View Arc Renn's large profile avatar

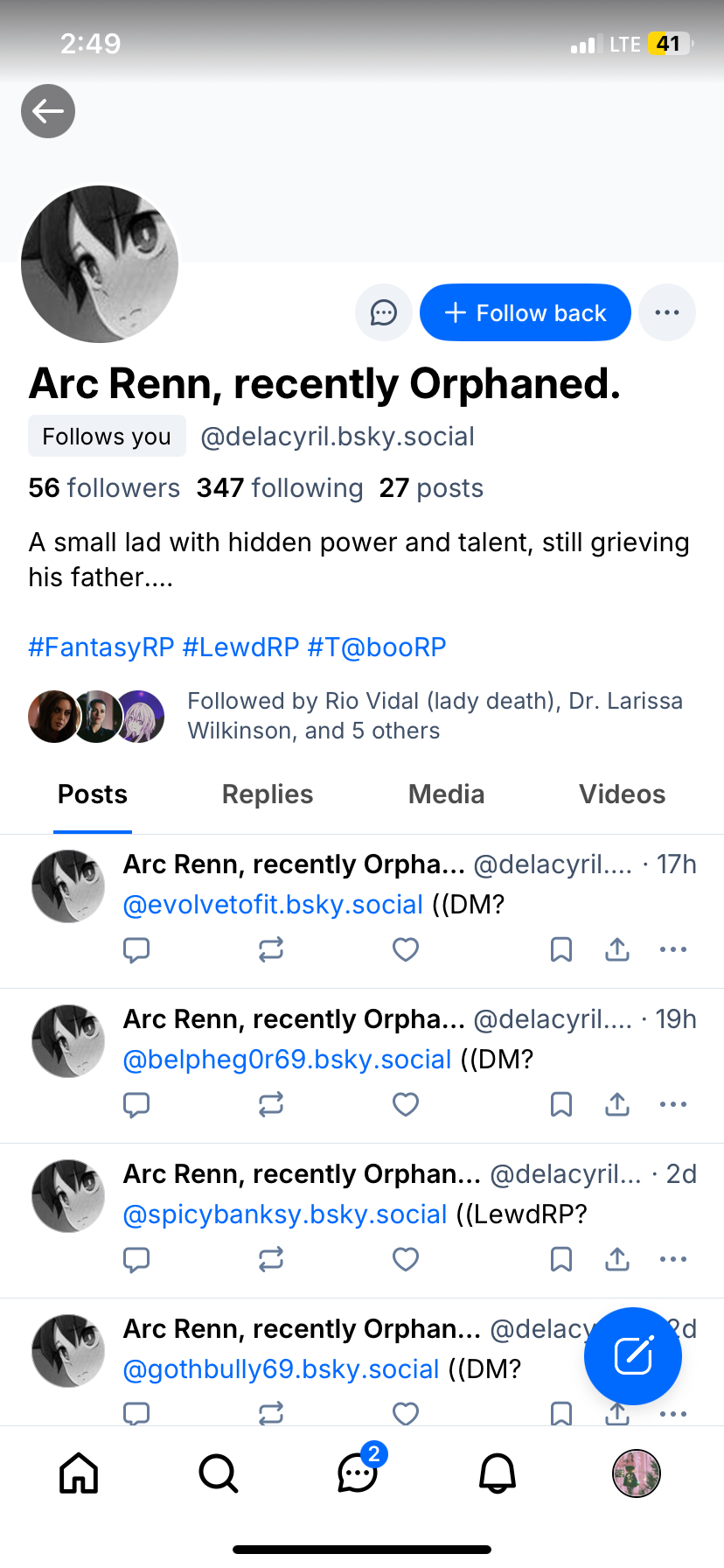(100, 263)
